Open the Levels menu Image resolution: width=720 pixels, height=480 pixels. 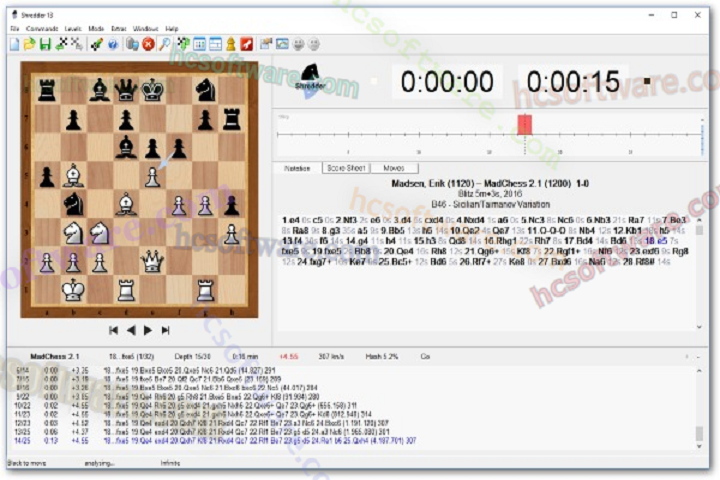(73, 29)
